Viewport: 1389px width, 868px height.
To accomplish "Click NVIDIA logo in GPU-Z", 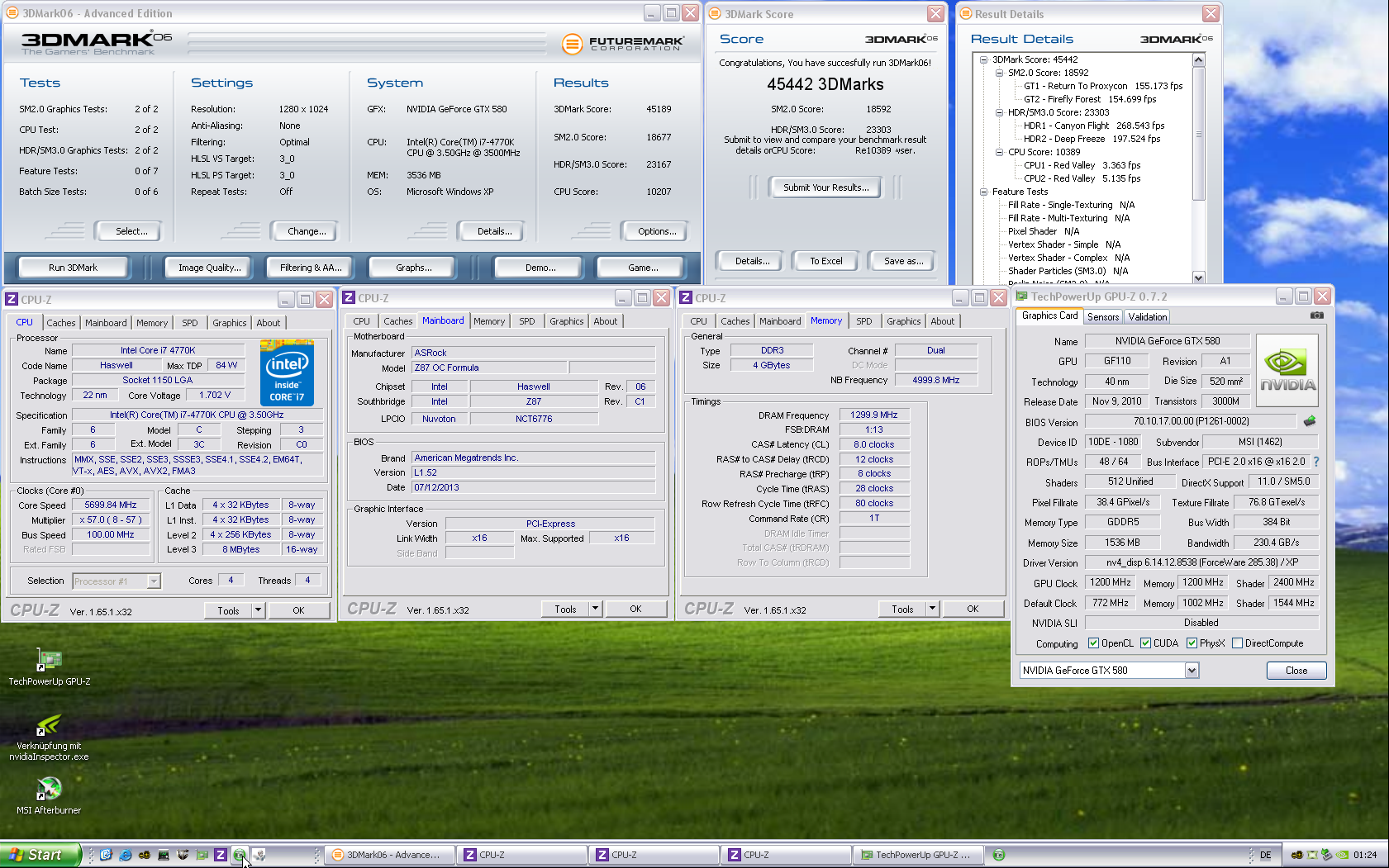I will (1287, 370).
